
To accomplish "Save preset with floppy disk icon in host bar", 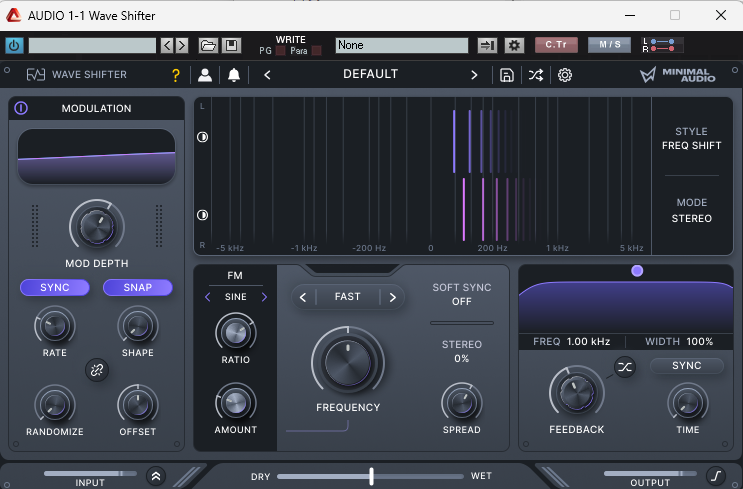I will 231,45.
